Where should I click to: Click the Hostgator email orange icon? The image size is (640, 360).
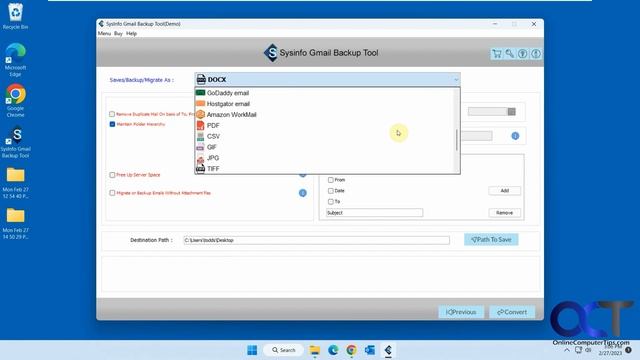point(200,104)
